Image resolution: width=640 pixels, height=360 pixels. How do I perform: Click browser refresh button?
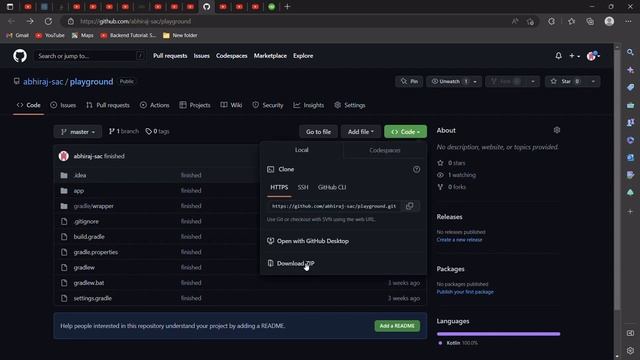[48, 21]
